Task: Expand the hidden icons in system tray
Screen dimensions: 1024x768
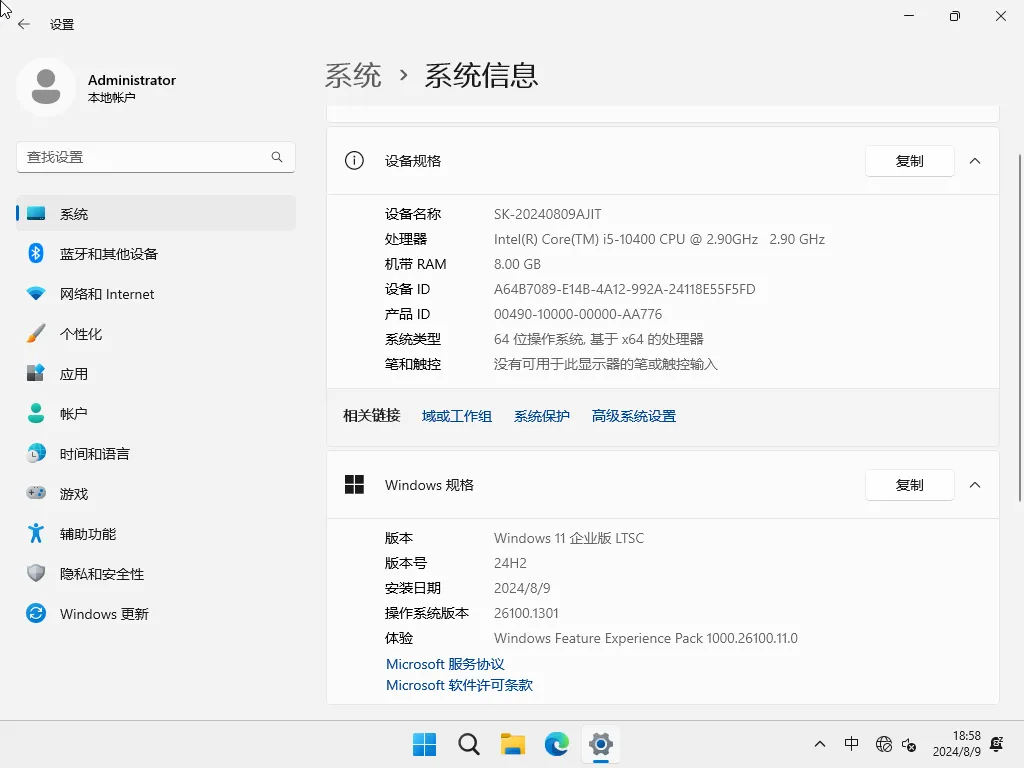Action: click(819, 744)
